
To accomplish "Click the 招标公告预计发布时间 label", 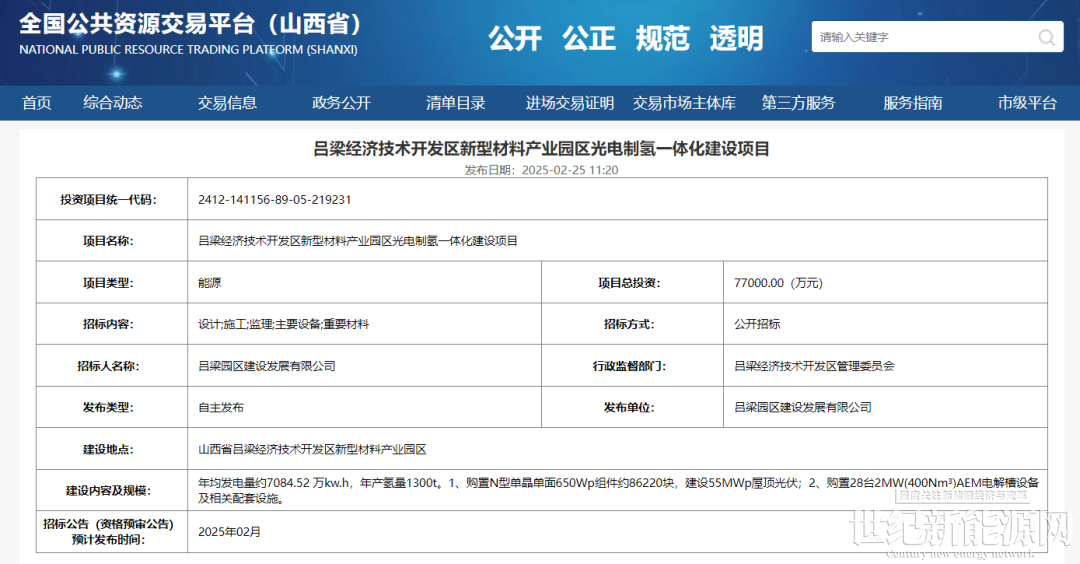I will [x=108, y=532].
